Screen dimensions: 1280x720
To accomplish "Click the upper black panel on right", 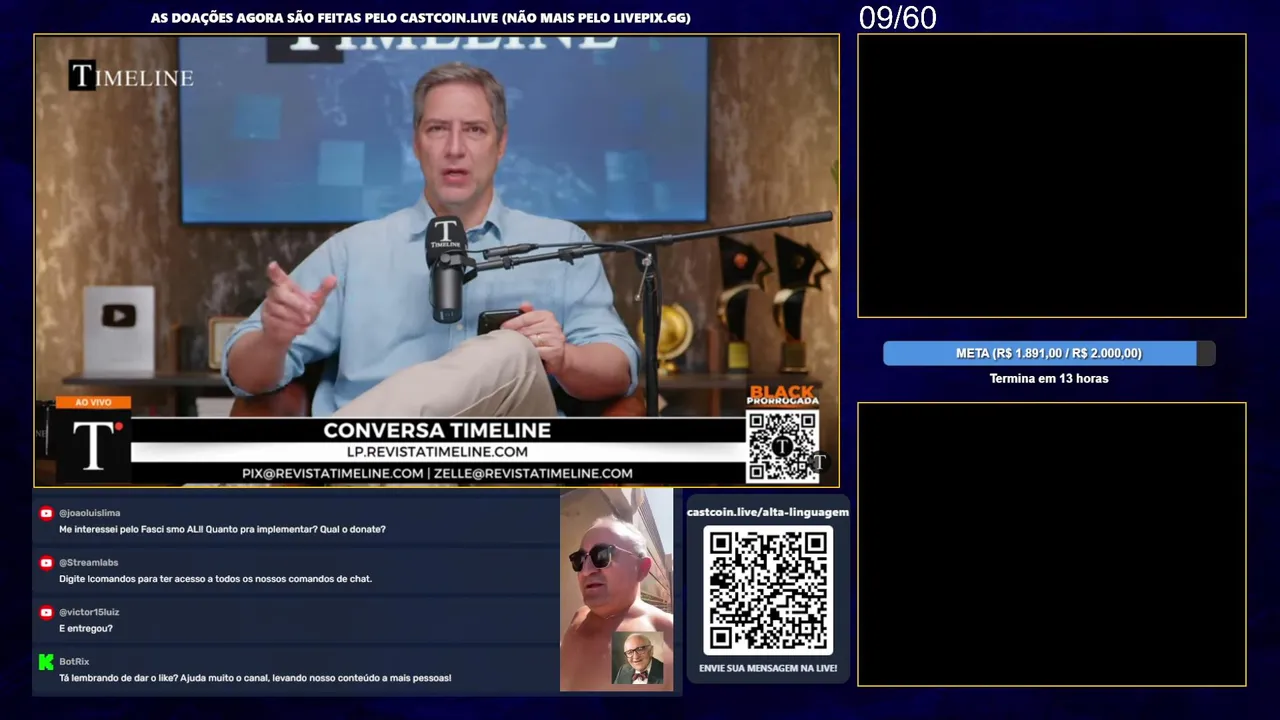I will [1051, 176].
